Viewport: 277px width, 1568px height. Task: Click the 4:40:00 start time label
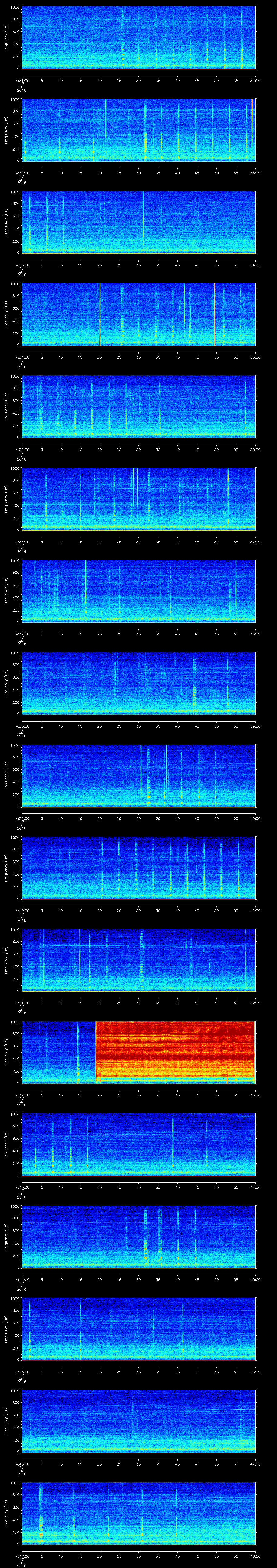pyautogui.click(x=22, y=910)
